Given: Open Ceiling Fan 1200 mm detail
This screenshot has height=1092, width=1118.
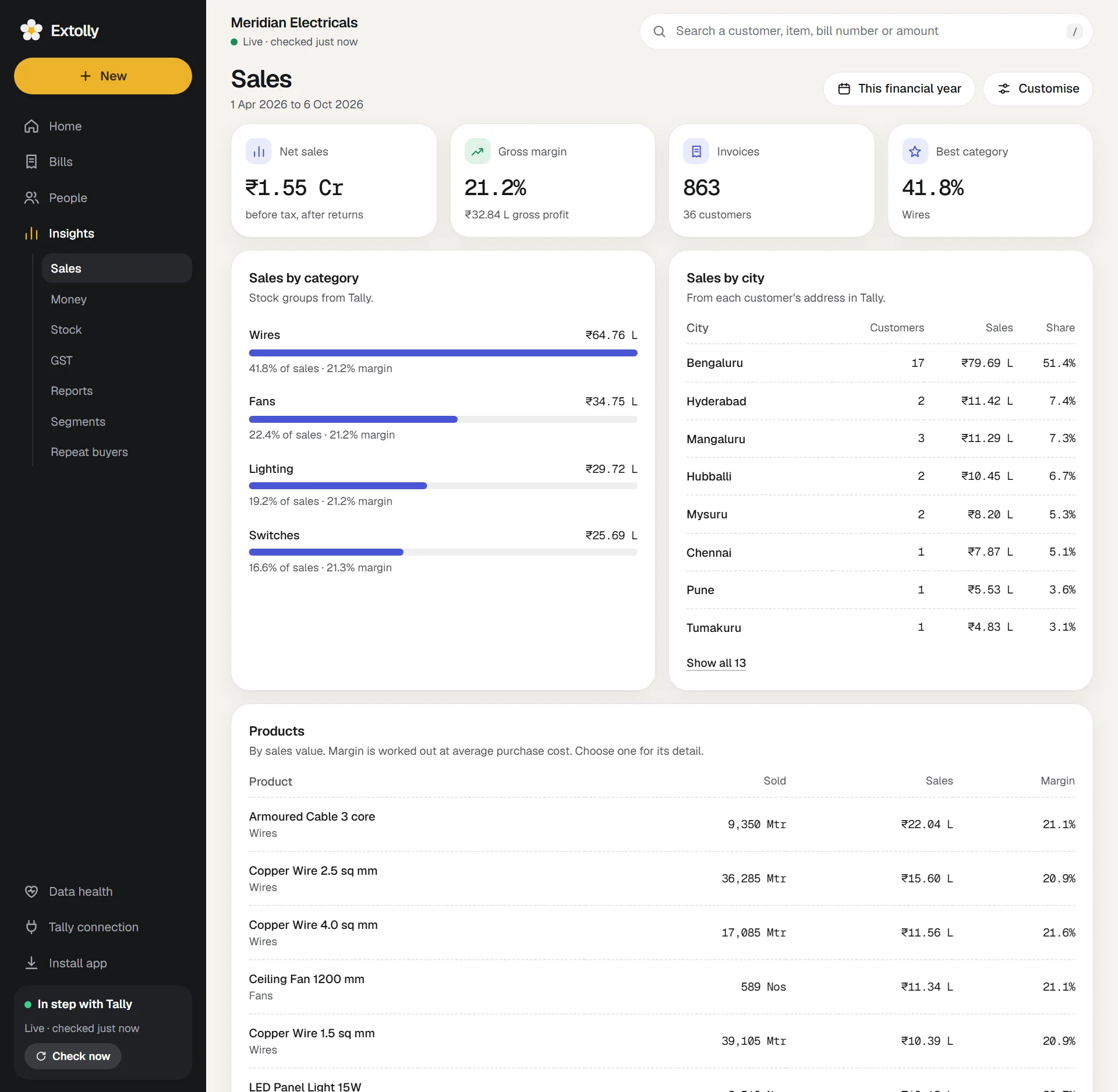Looking at the screenshot, I should pyautogui.click(x=662, y=987).
